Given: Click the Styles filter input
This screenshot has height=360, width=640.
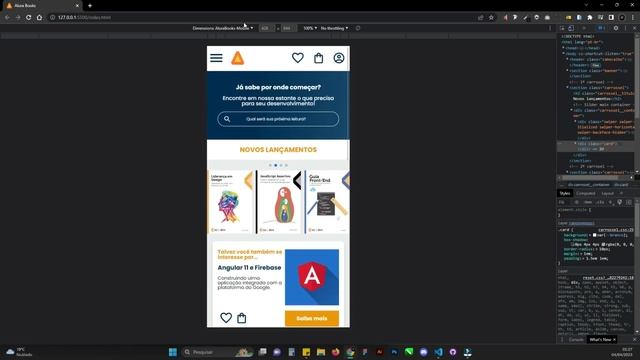Looking at the screenshot, I should pyautogui.click(x=565, y=202).
